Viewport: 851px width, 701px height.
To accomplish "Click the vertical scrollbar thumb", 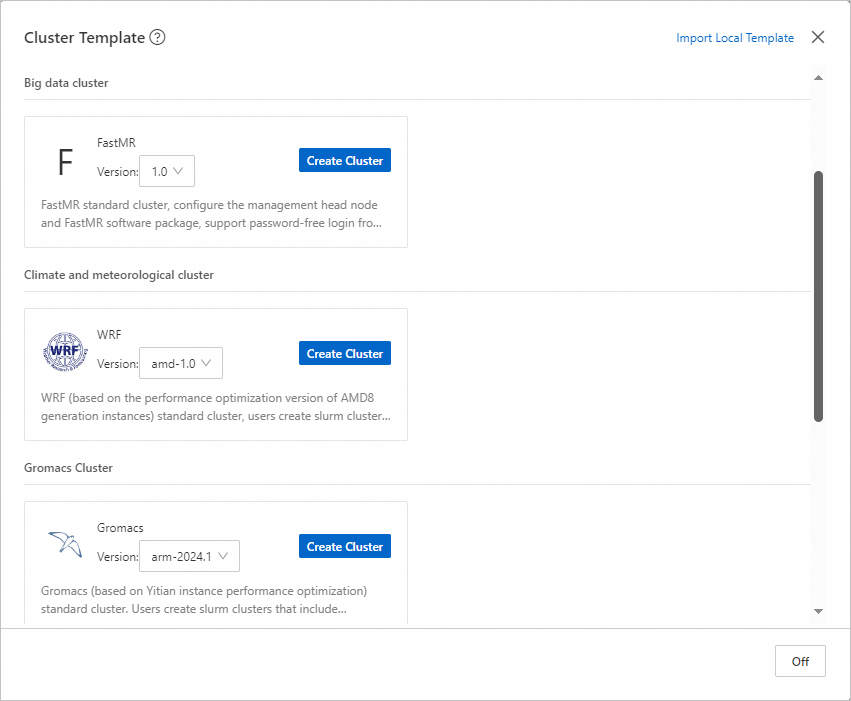I will click(x=818, y=296).
